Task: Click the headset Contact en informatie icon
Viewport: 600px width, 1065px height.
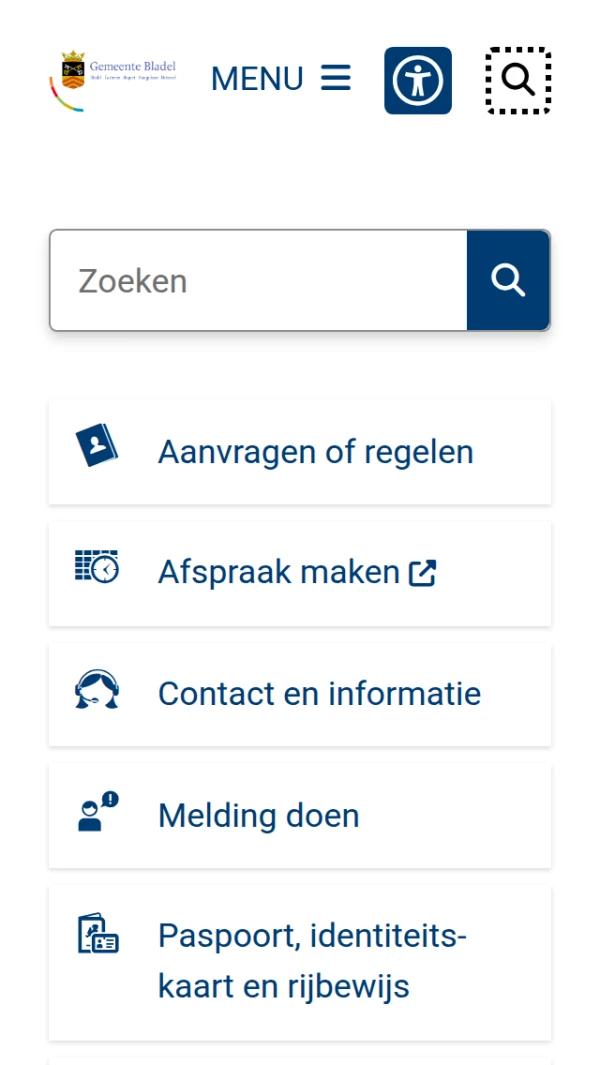Action: (x=97, y=690)
